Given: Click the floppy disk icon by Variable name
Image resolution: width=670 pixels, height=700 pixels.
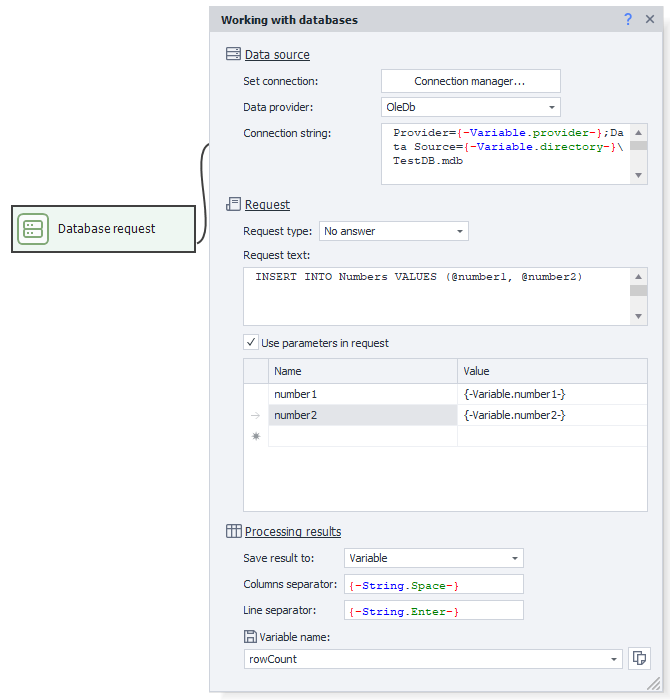Looking at the screenshot, I should [250, 636].
